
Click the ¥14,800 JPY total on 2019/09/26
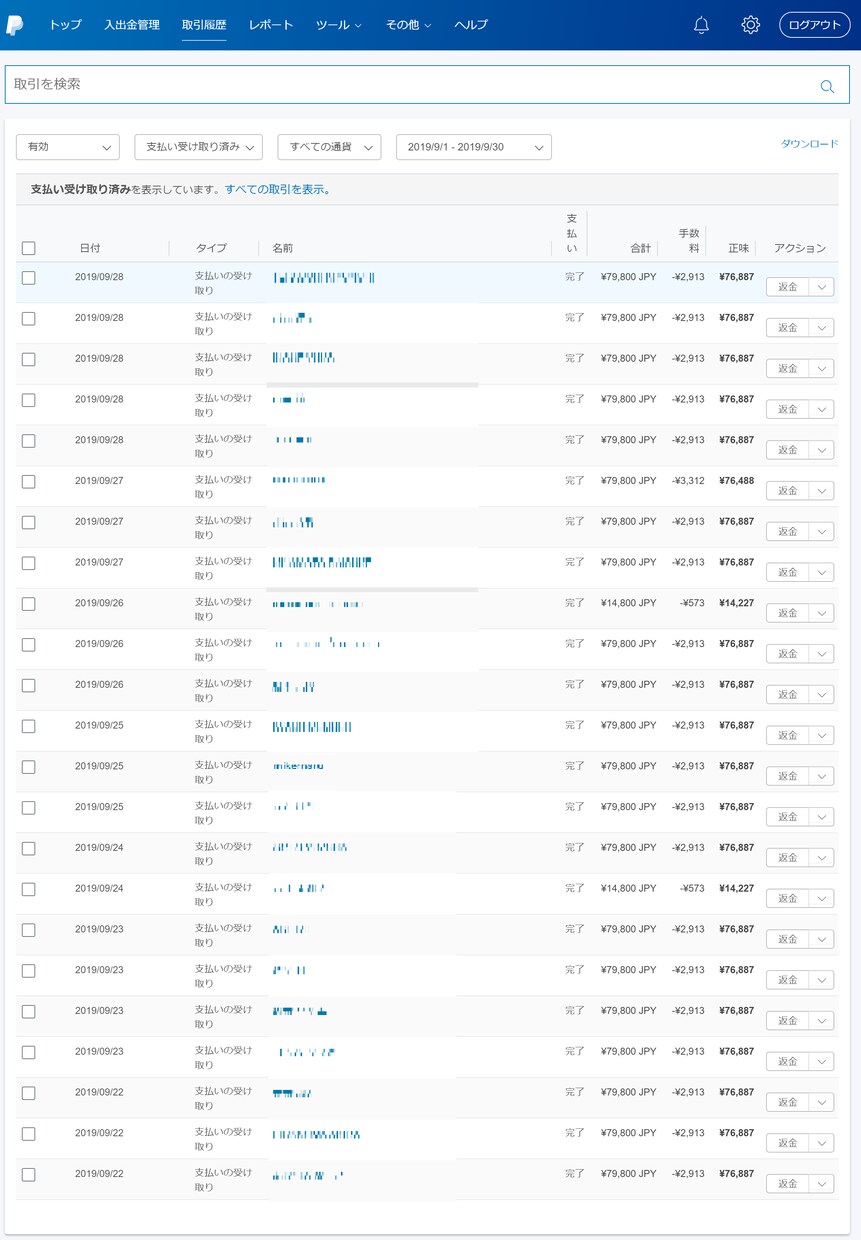tap(629, 603)
